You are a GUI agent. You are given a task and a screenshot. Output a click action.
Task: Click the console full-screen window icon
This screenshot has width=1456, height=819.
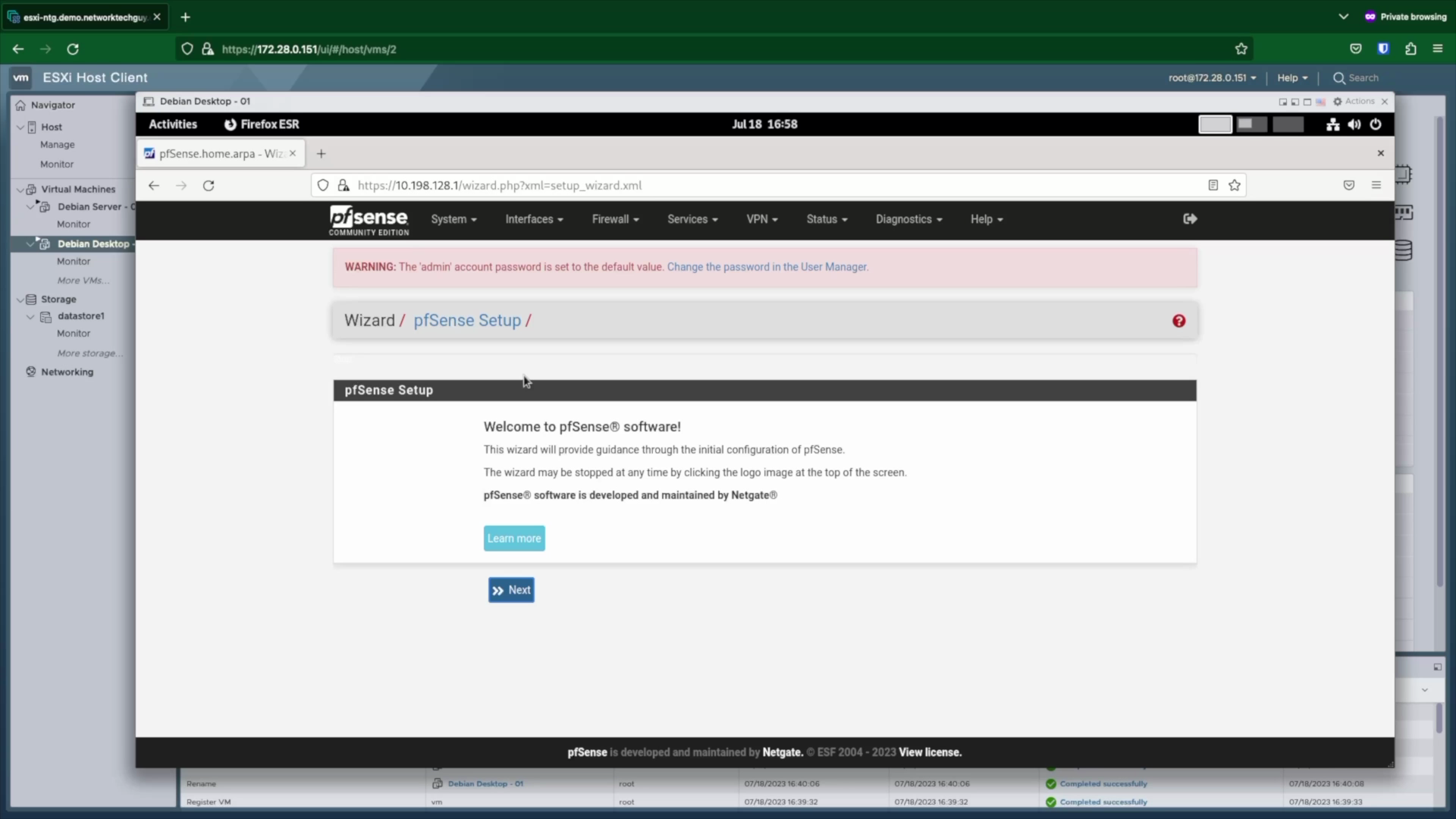[x=1307, y=102]
